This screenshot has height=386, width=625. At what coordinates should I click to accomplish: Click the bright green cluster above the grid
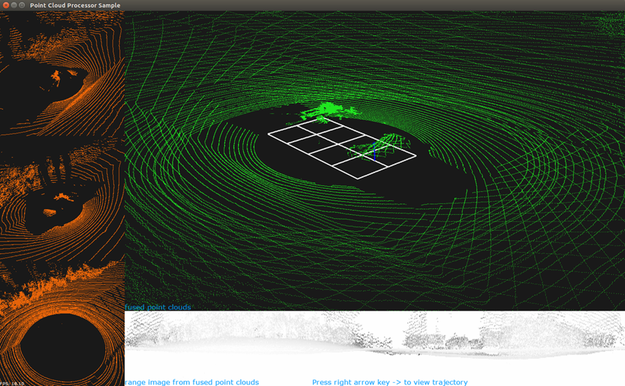[x=328, y=110]
